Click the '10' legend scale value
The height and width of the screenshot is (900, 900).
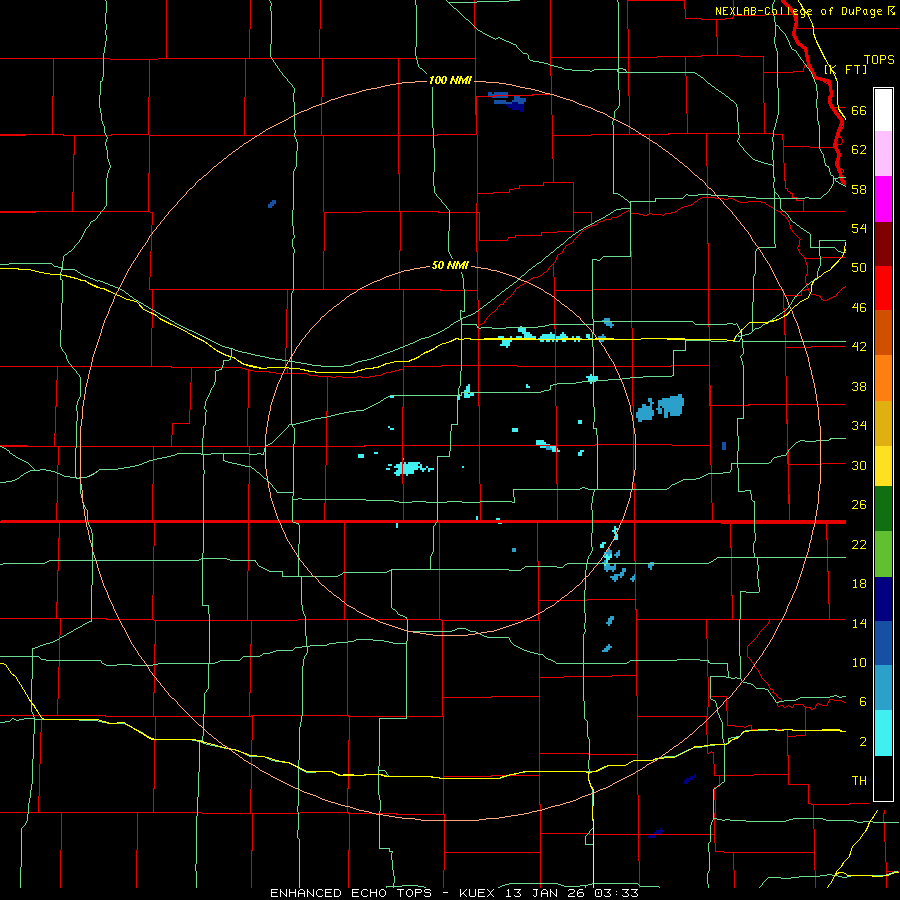coord(859,663)
